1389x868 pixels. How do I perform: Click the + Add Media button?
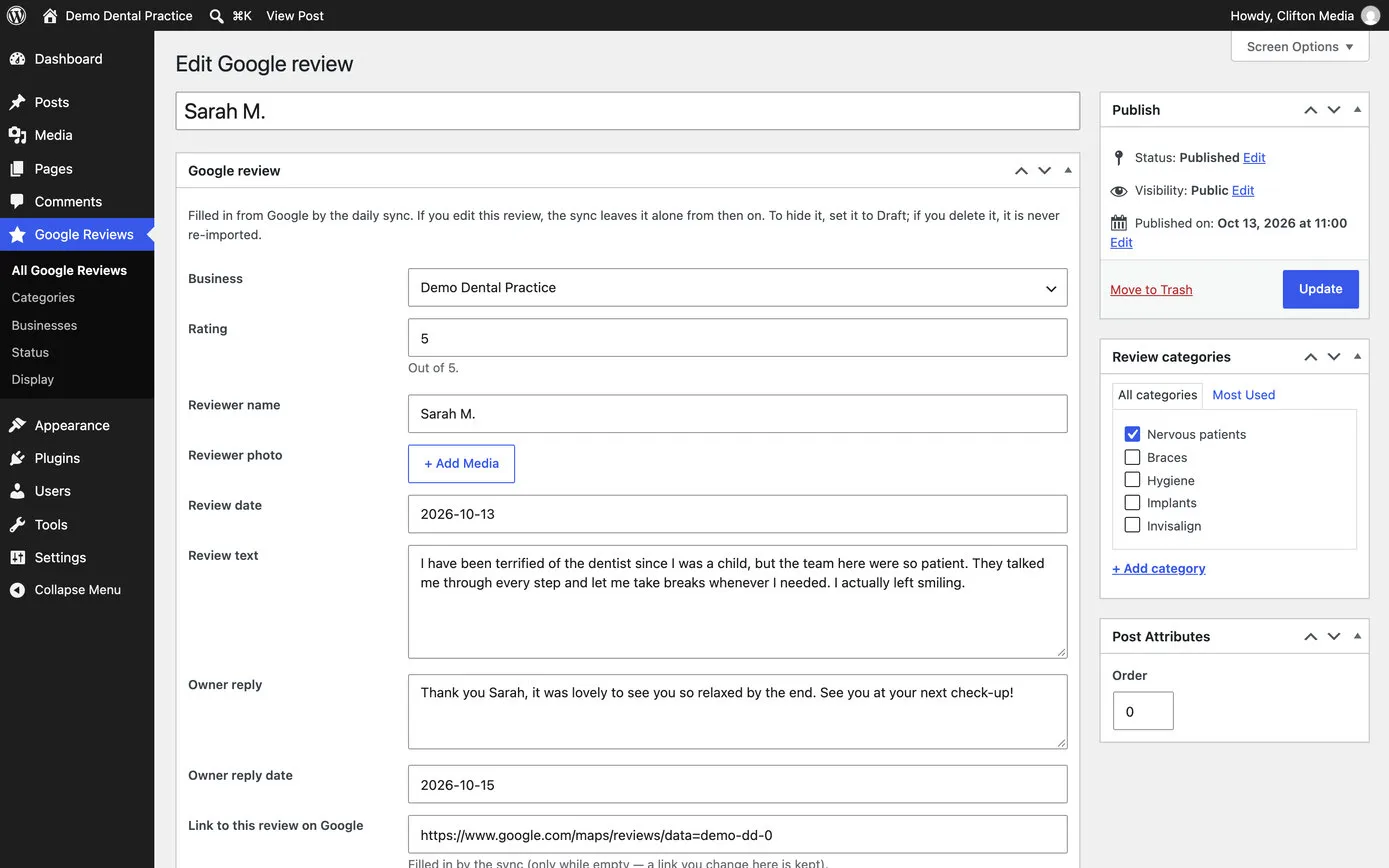(461, 464)
